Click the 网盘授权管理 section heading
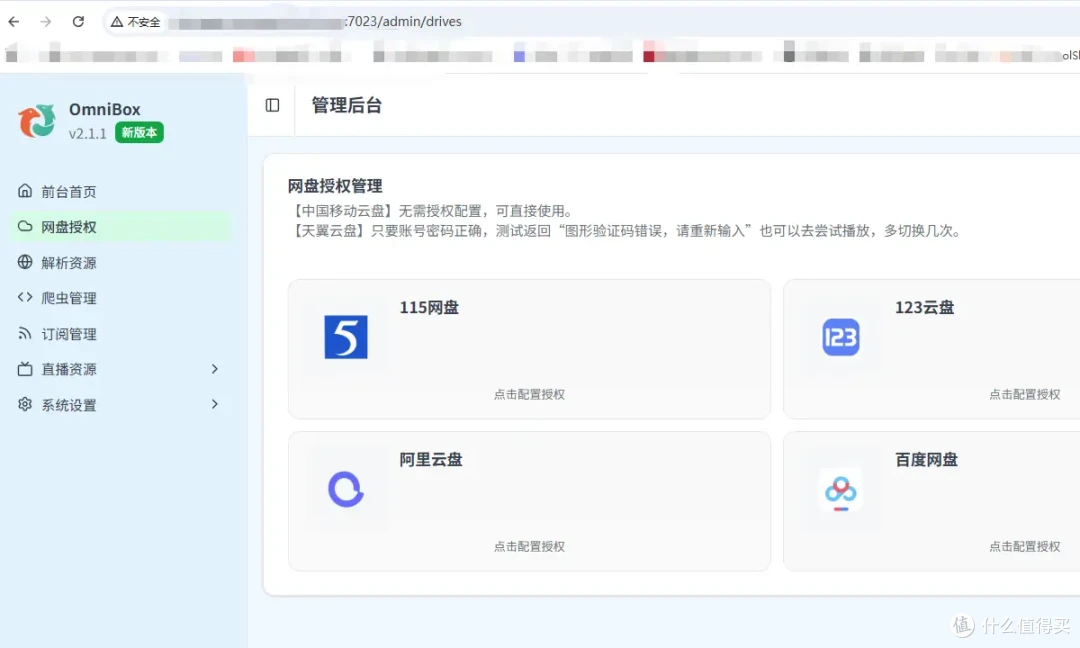 click(335, 186)
